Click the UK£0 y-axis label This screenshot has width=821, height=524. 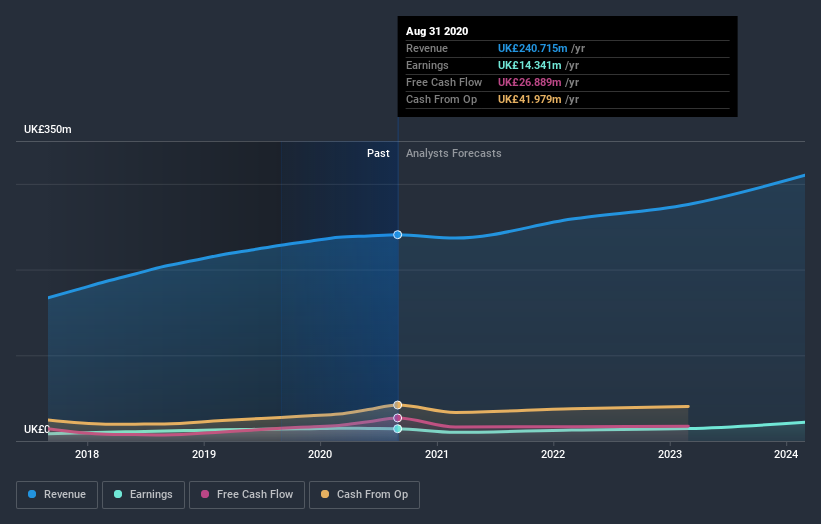[37, 429]
